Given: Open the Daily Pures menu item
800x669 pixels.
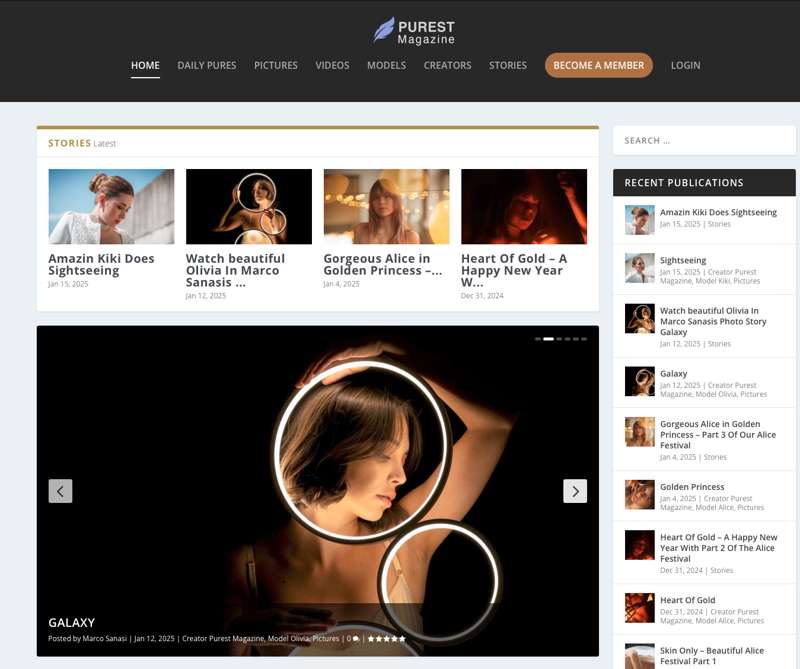Looking at the screenshot, I should [207, 65].
